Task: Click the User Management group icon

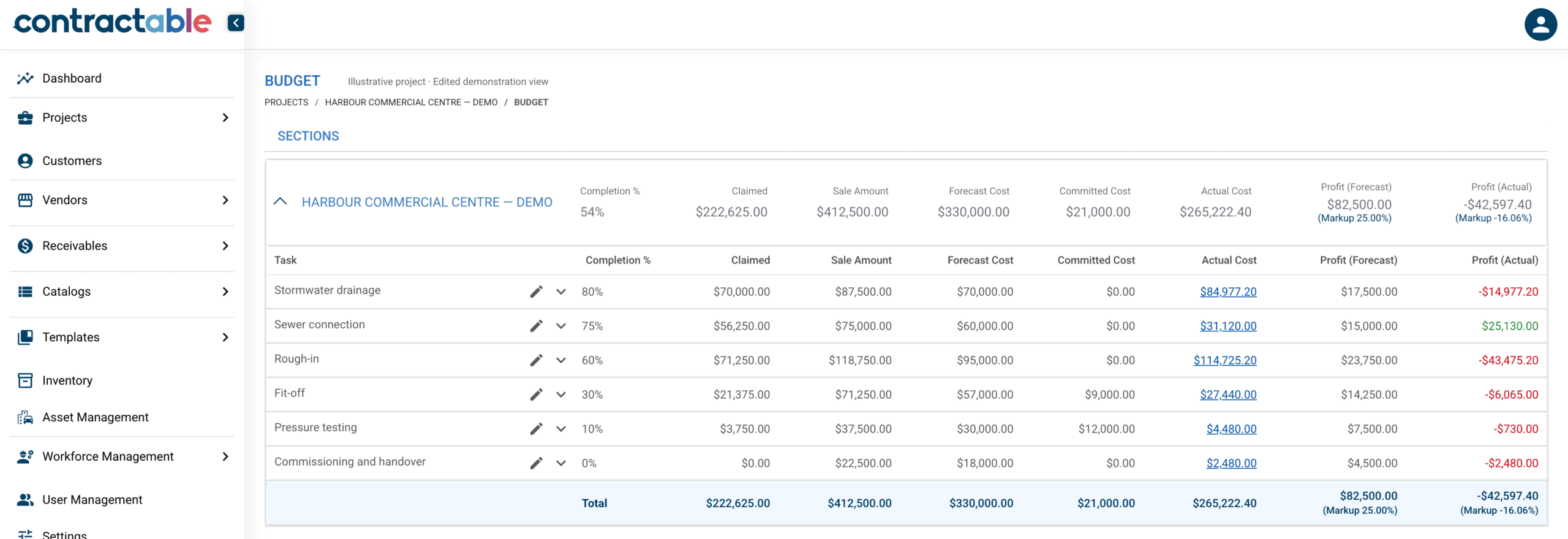Action: point(25,500)
